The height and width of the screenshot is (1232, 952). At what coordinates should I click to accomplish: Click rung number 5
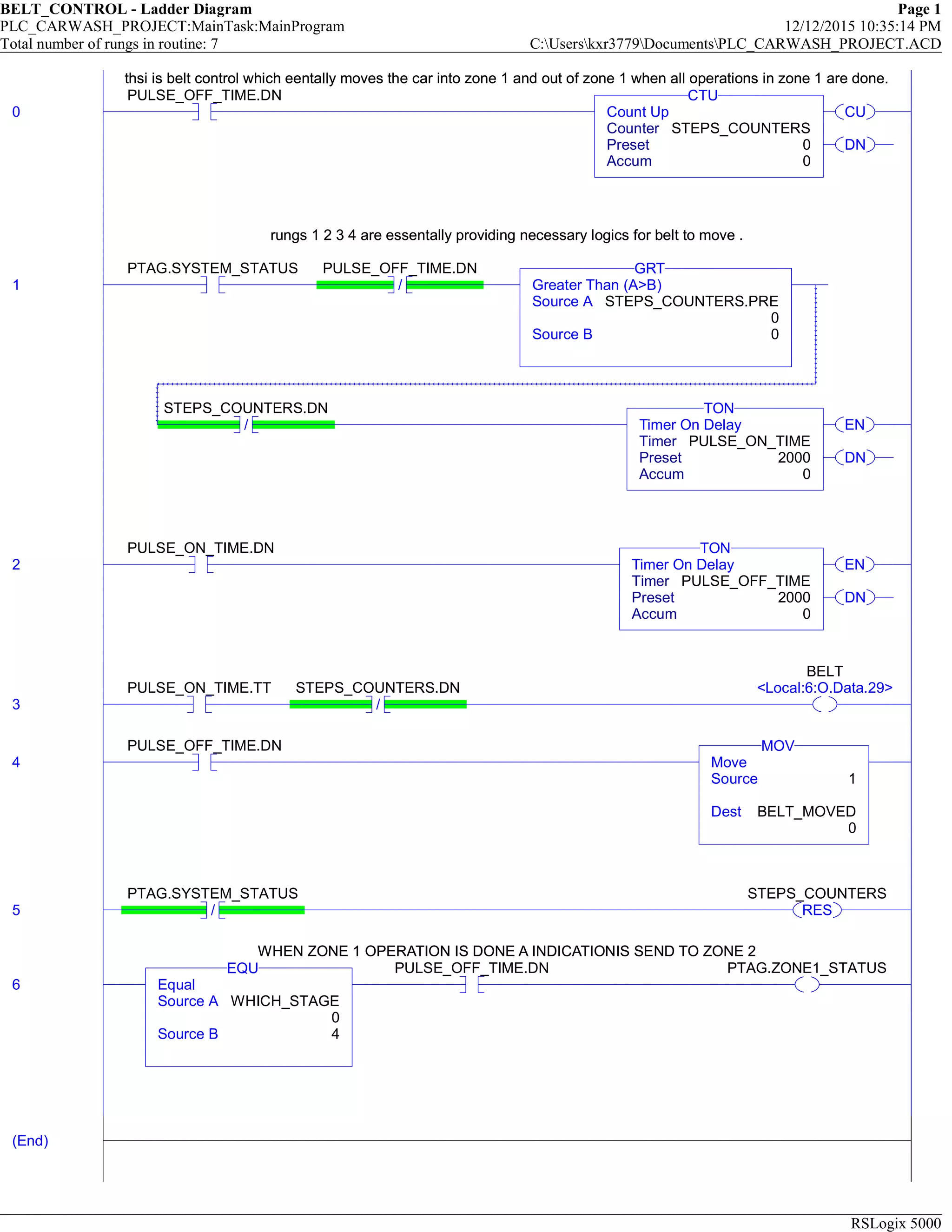coord(16,910)
